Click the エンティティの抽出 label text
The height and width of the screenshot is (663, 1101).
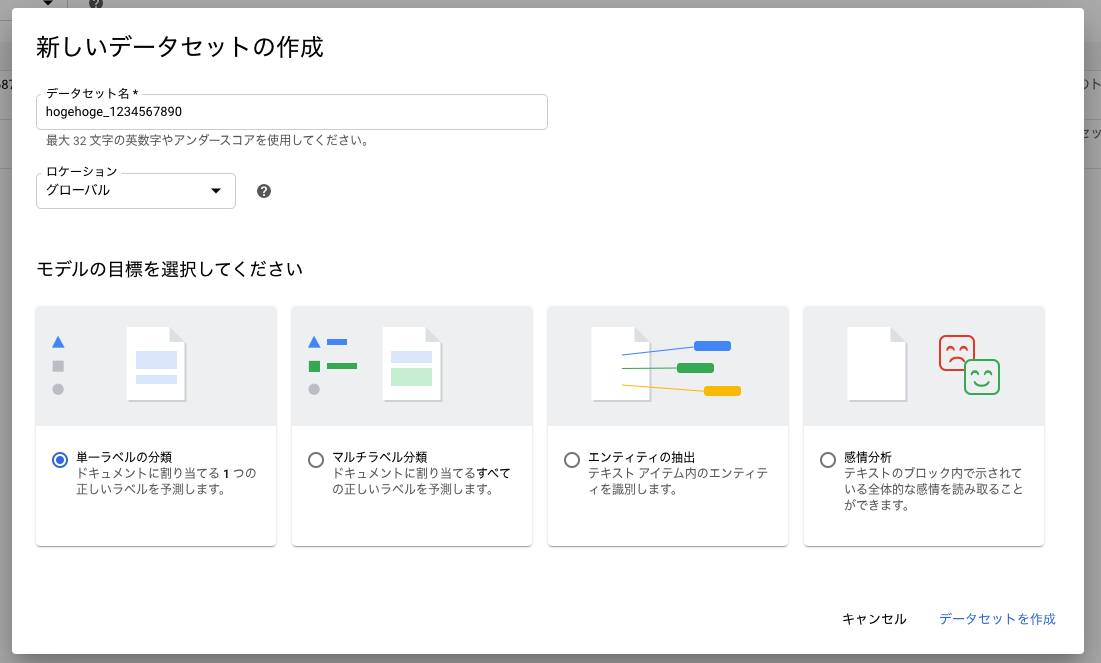click(x=641, y=457)
